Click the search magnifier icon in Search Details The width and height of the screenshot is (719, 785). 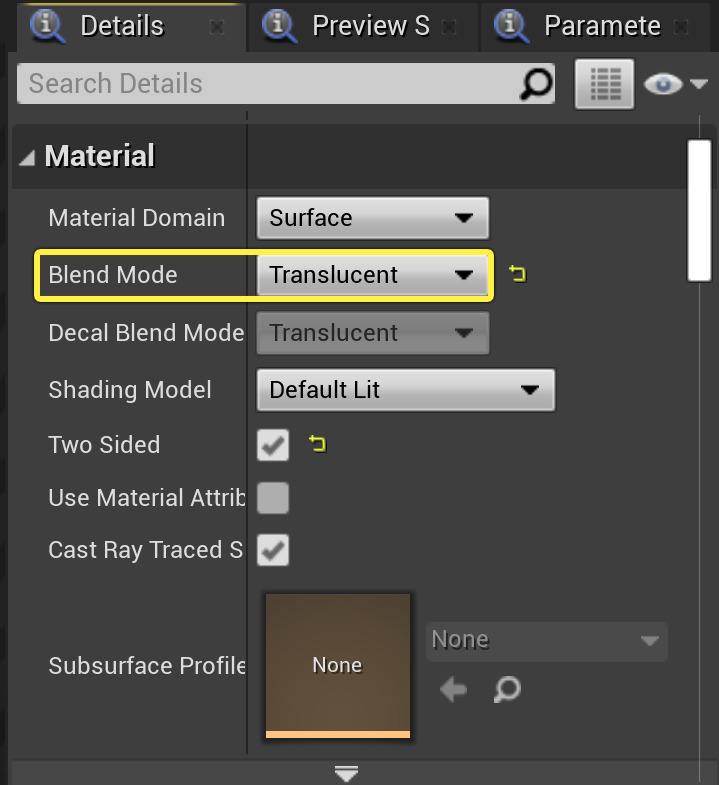pos(536,85)
